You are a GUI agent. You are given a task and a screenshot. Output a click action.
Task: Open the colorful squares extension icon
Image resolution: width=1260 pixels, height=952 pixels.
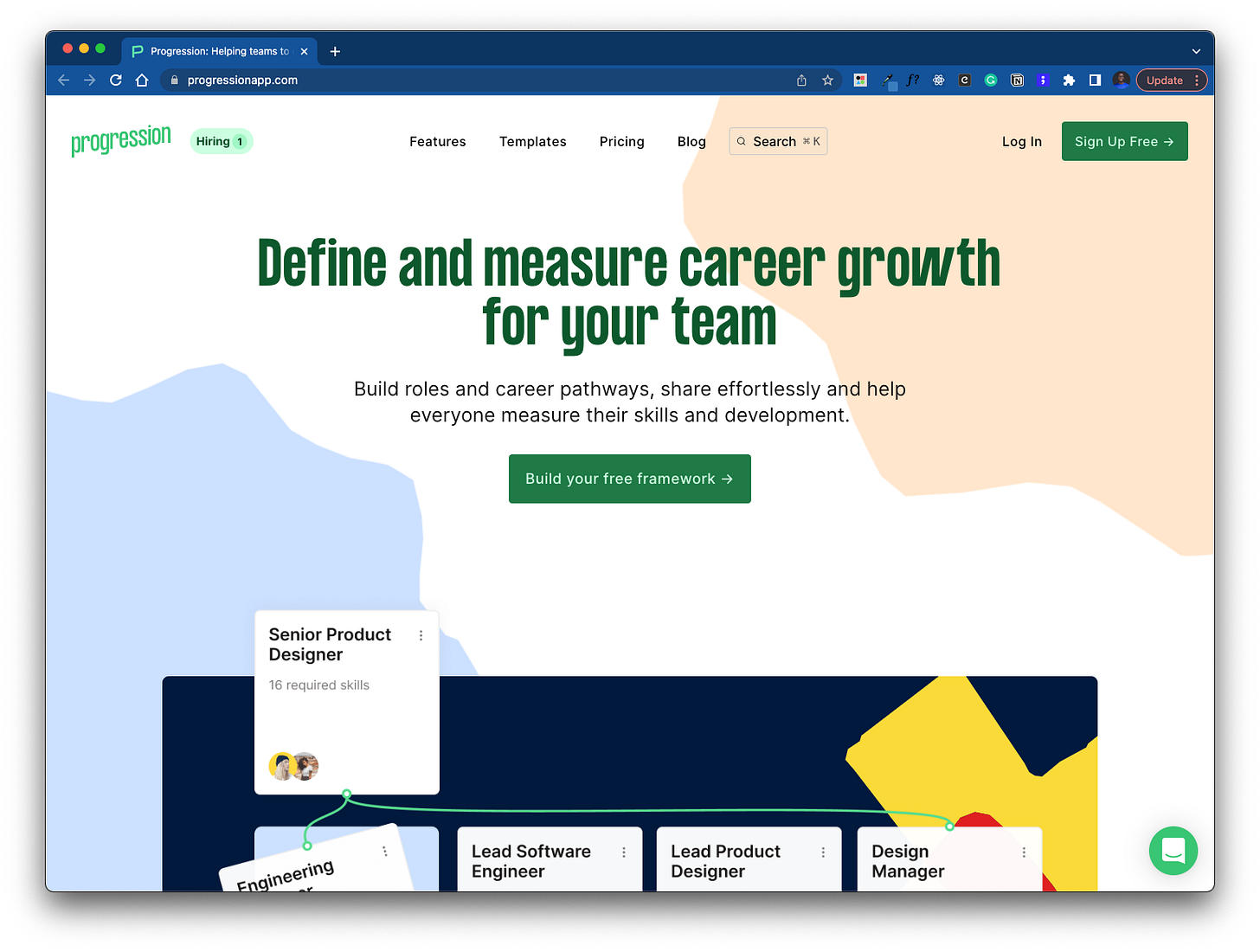860,80
